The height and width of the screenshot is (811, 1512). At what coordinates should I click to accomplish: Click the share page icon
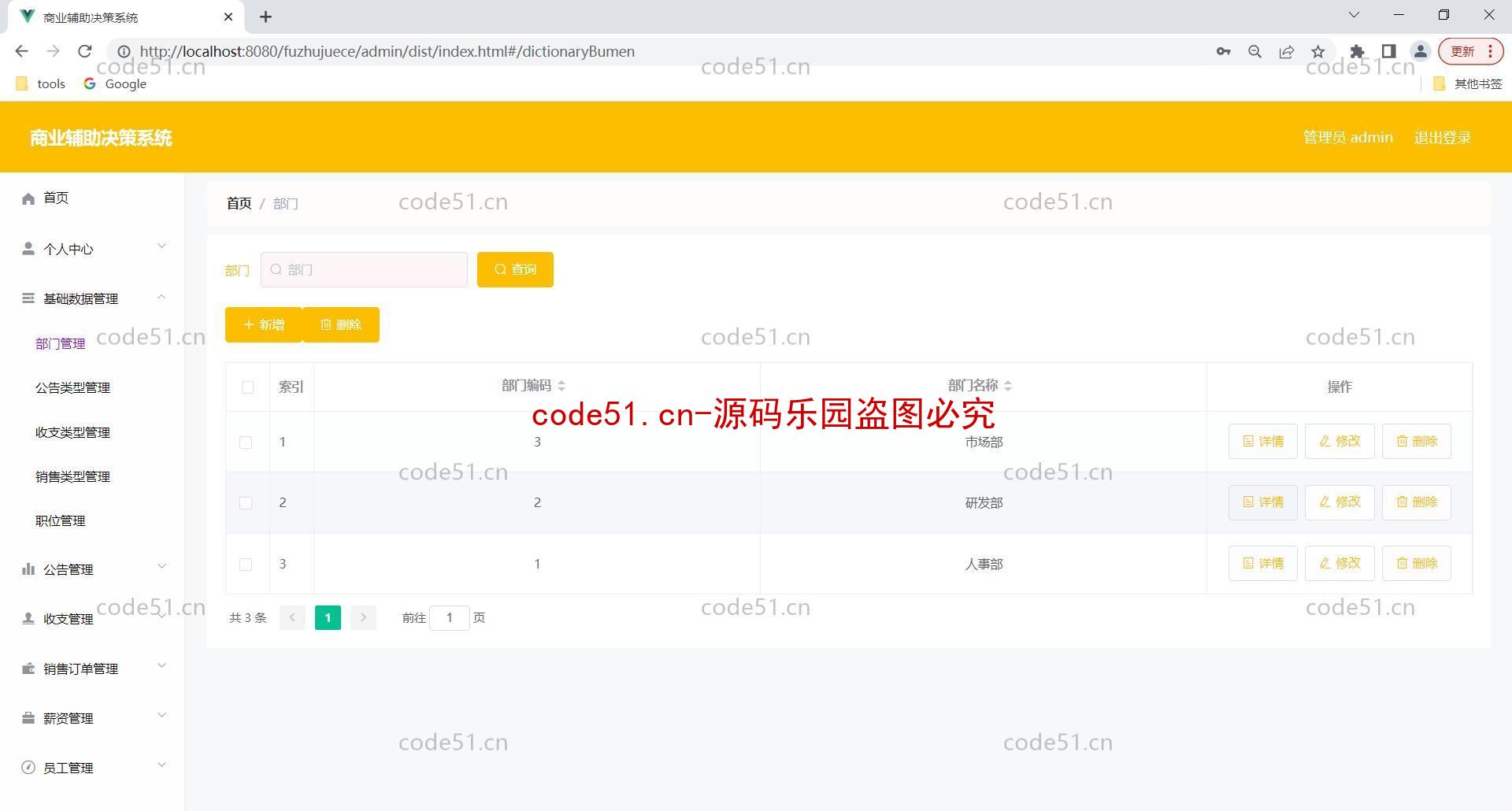(1287, 51)
